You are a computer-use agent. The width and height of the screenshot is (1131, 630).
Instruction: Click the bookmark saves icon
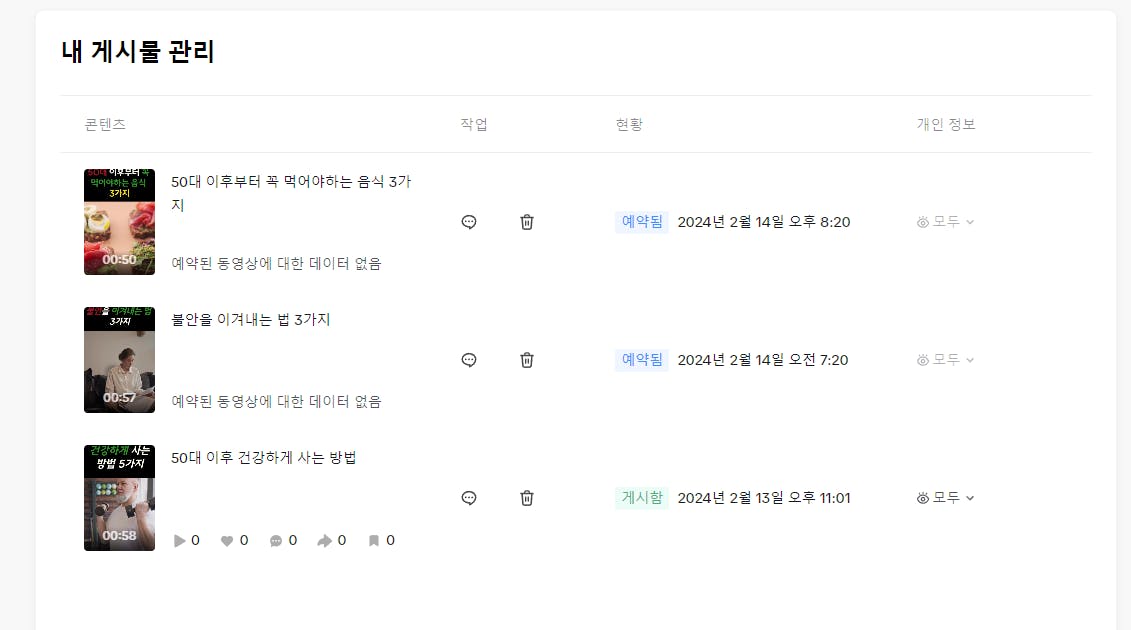pyautogui.click(x=374, y=541)
